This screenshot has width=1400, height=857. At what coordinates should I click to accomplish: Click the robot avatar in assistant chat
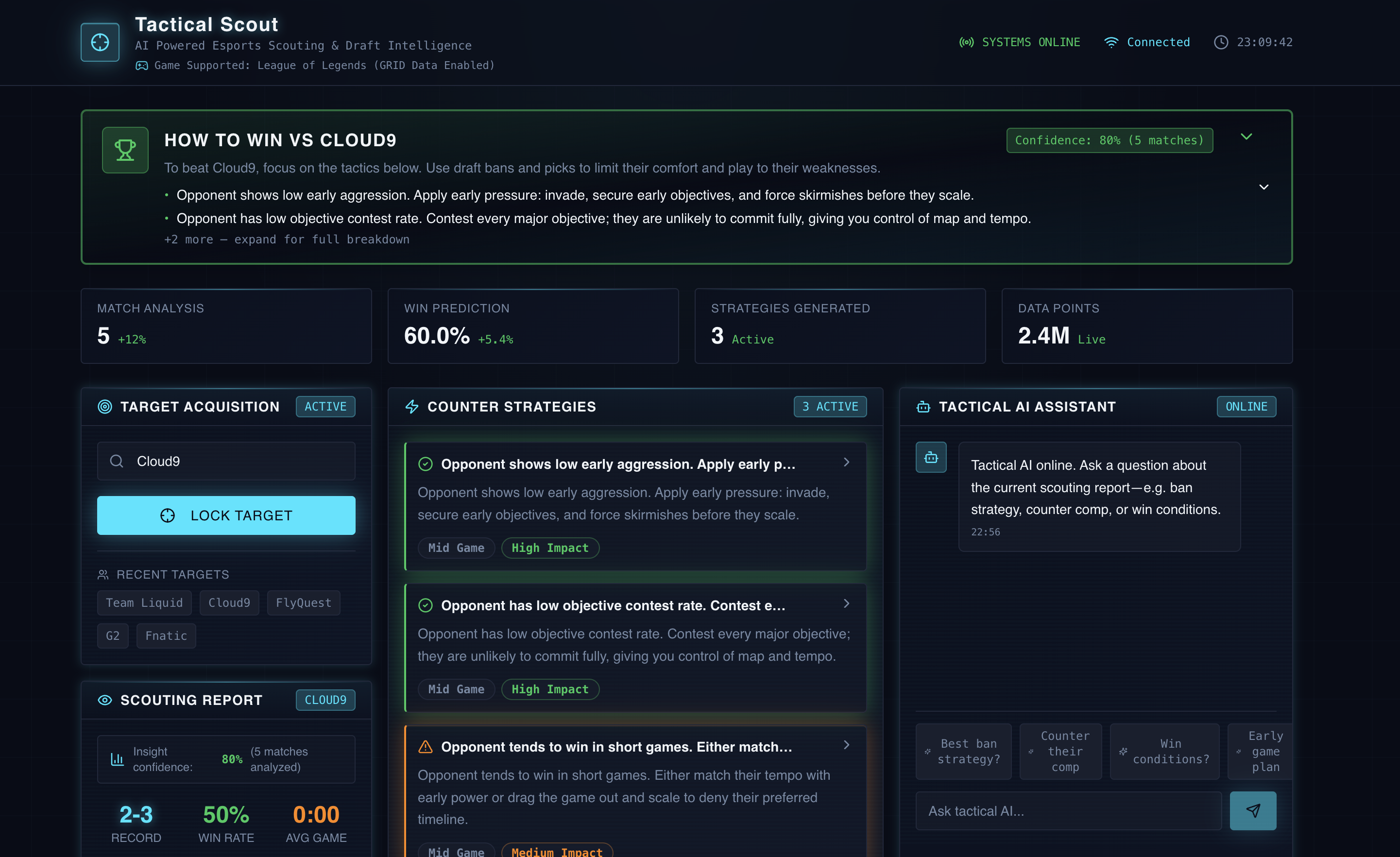click(x=931, y=457)
